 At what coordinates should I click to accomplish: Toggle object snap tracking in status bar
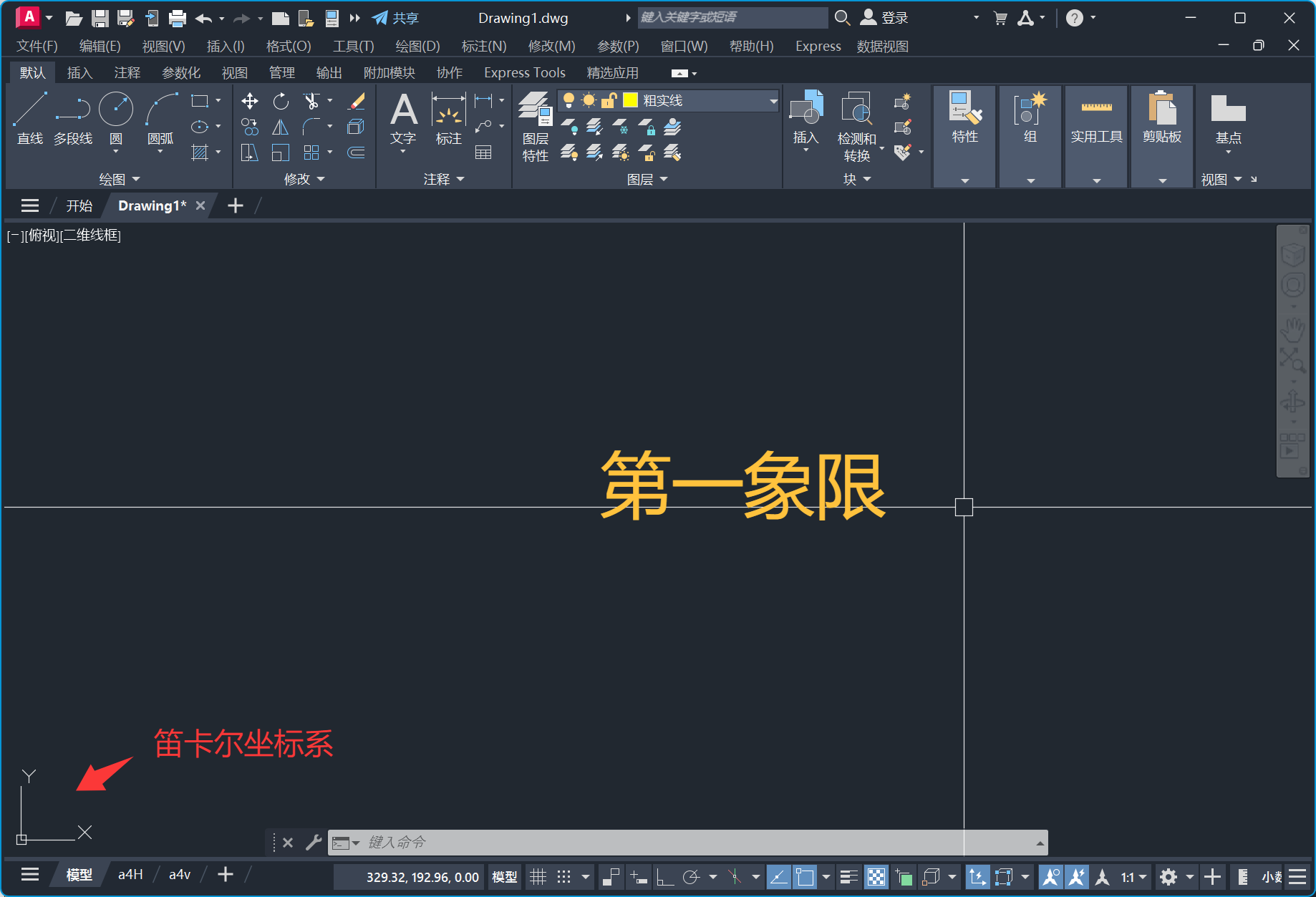coord(778,877)
